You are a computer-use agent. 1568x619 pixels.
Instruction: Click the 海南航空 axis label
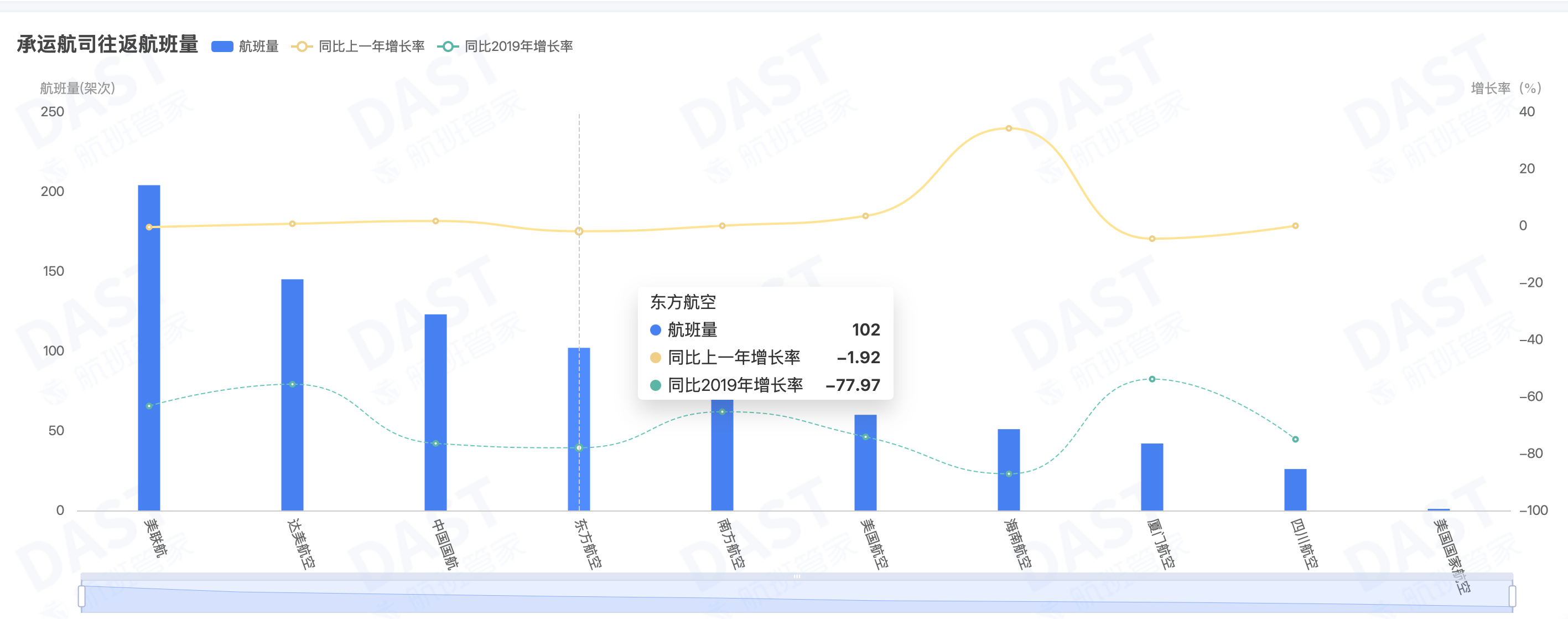1017,544
